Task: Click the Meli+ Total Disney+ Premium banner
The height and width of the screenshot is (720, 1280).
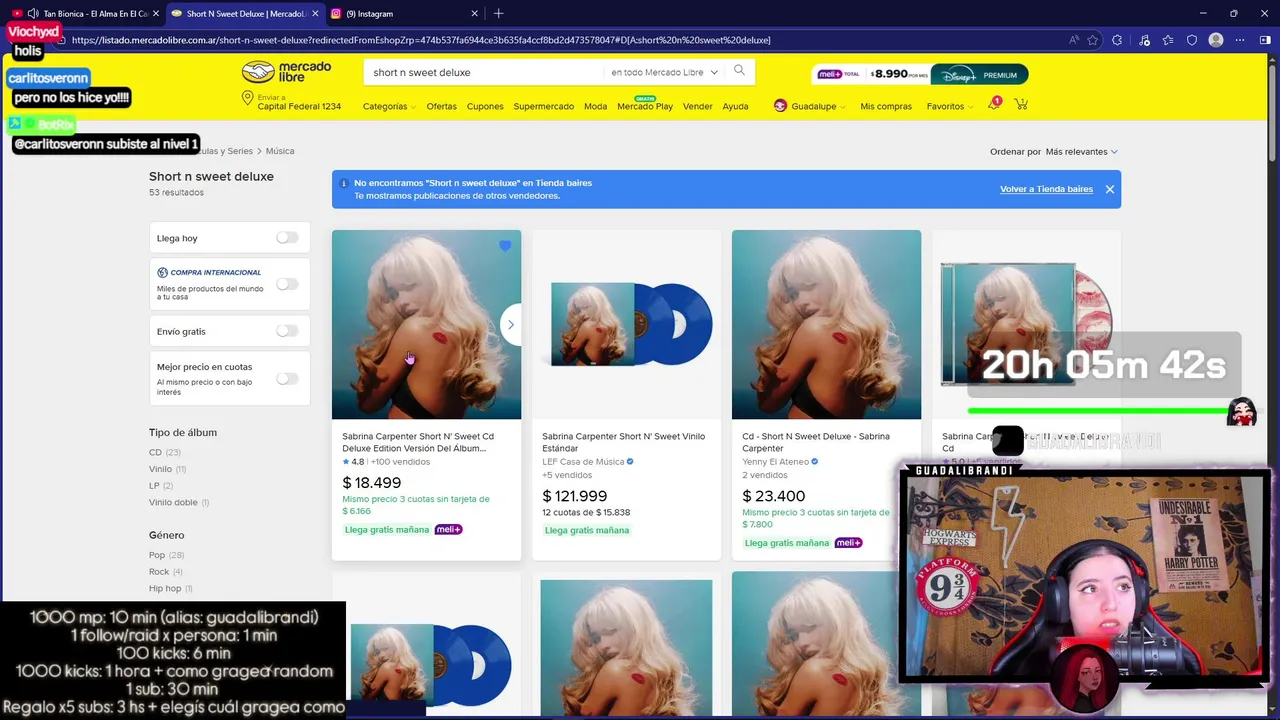Action: coord(920,75)
